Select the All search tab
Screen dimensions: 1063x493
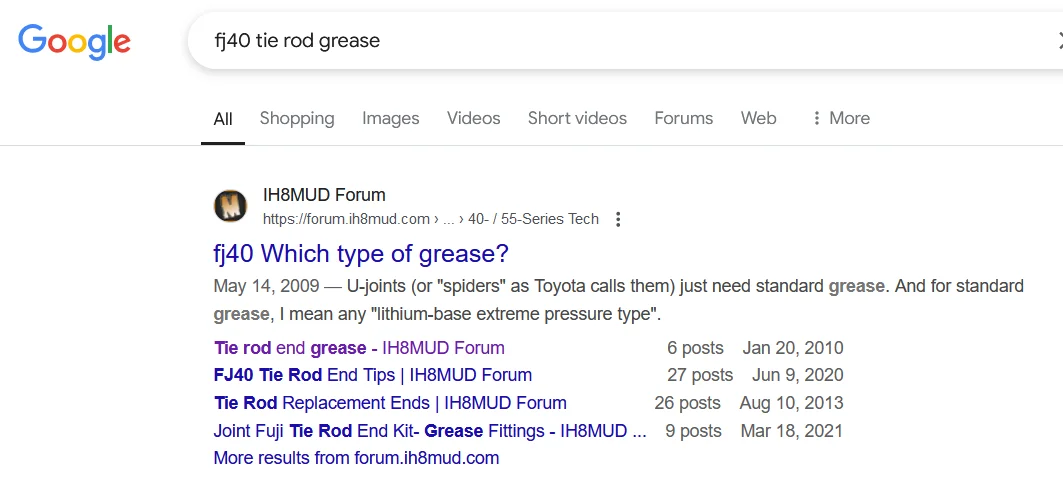coord(223,119)
